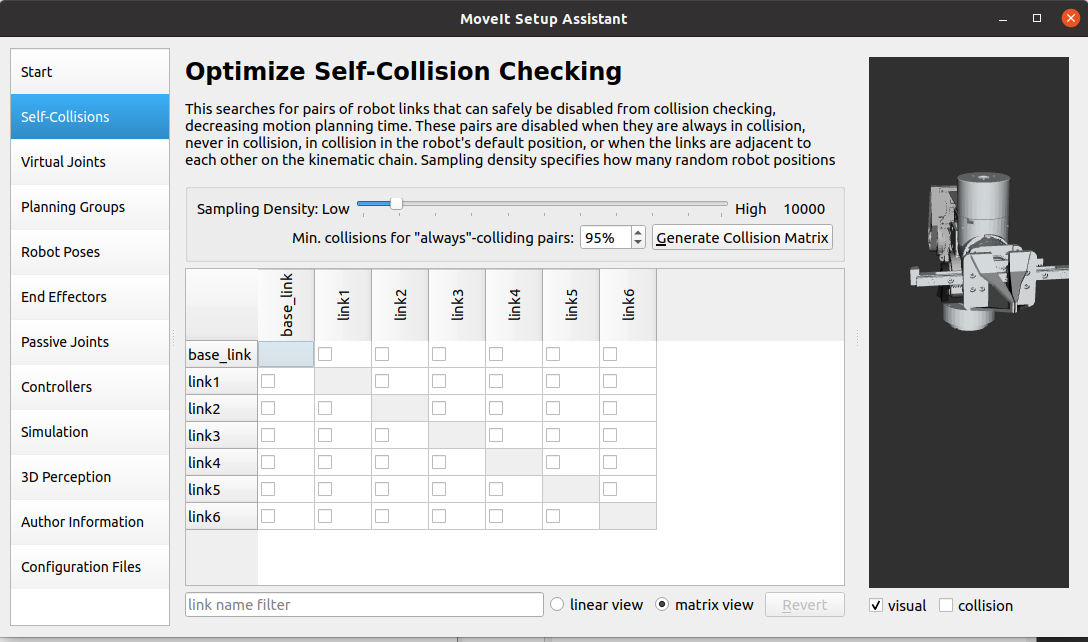
Task: Check link4 row, link5 column checkbox
Action: pyautogui.click(x=553, y=462)
